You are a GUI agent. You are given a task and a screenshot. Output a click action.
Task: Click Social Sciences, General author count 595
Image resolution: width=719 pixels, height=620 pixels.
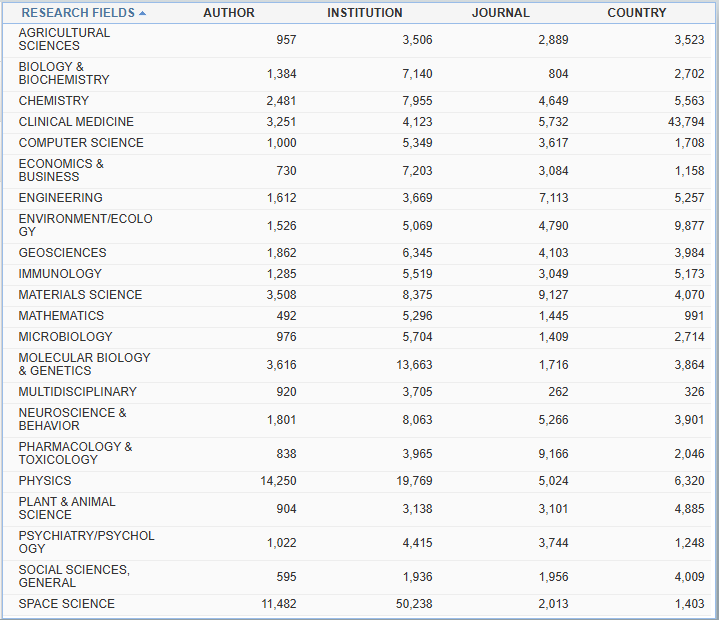(287, 577)
